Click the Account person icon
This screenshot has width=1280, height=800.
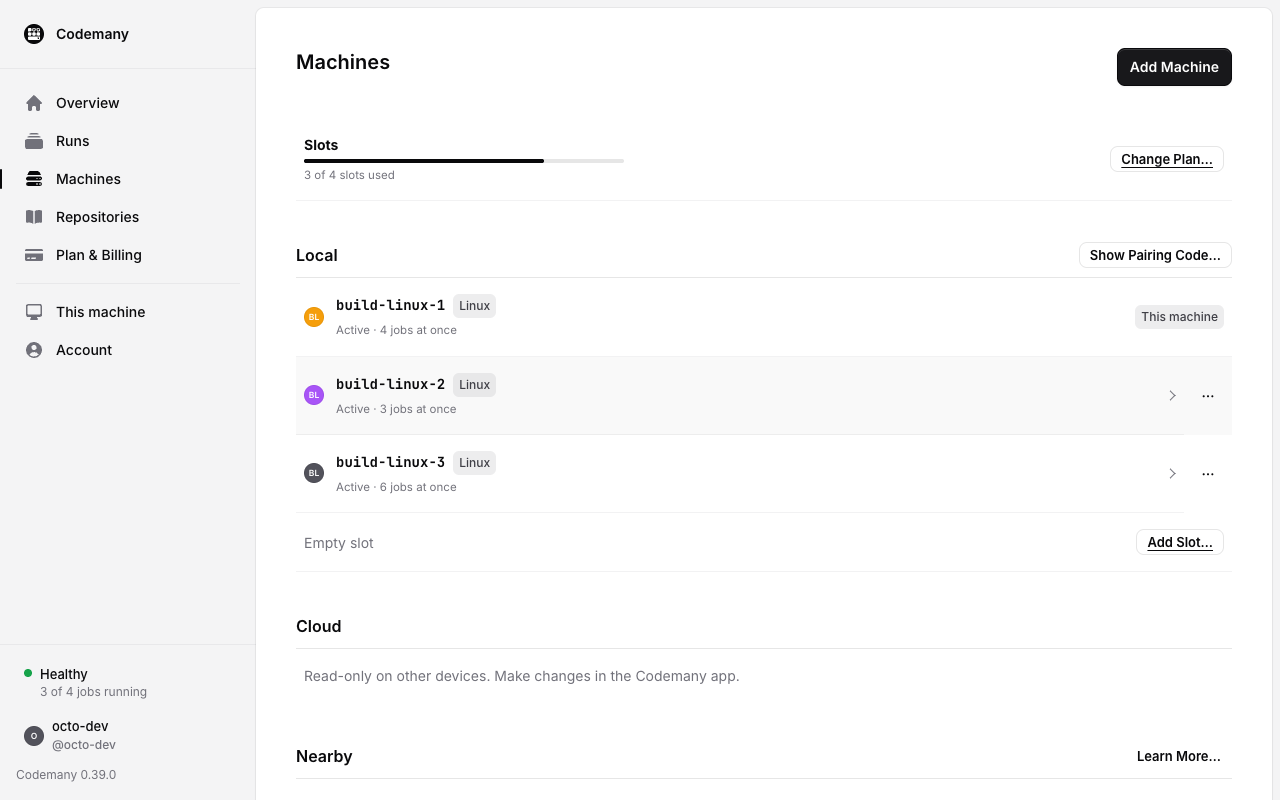click(x=34, y=350)
